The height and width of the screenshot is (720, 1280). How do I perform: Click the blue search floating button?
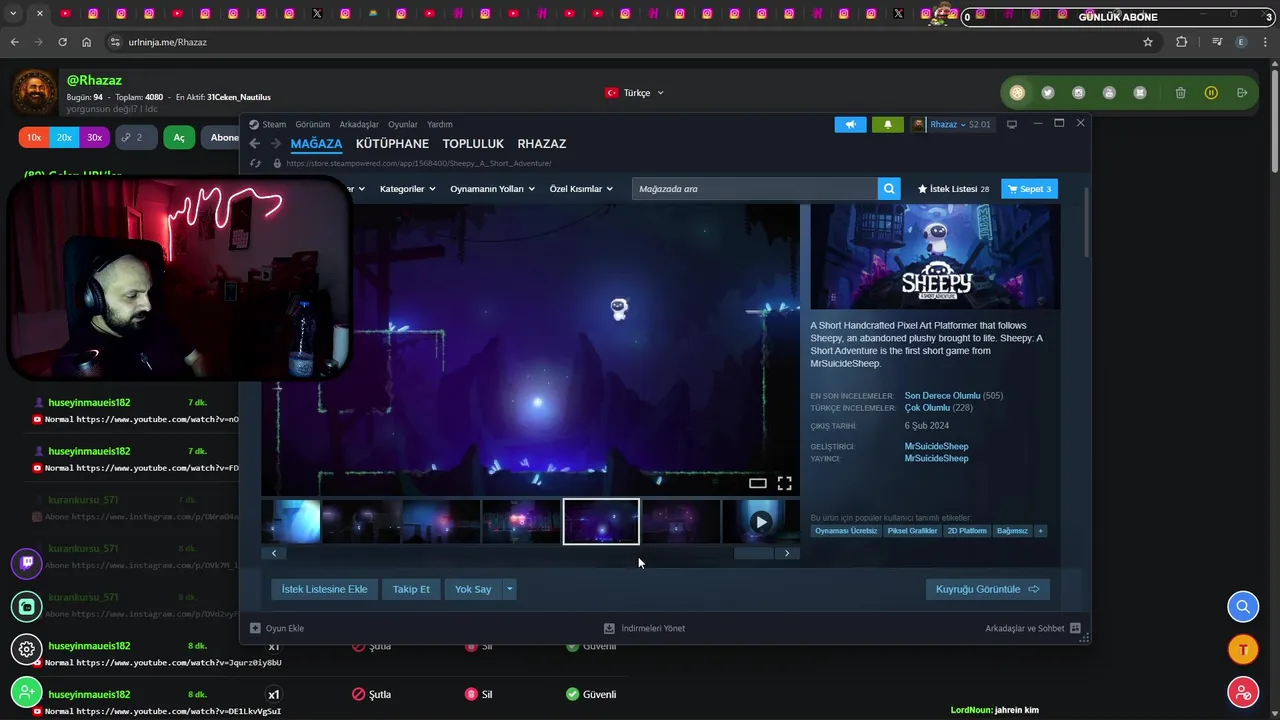tap(1243, 607)
